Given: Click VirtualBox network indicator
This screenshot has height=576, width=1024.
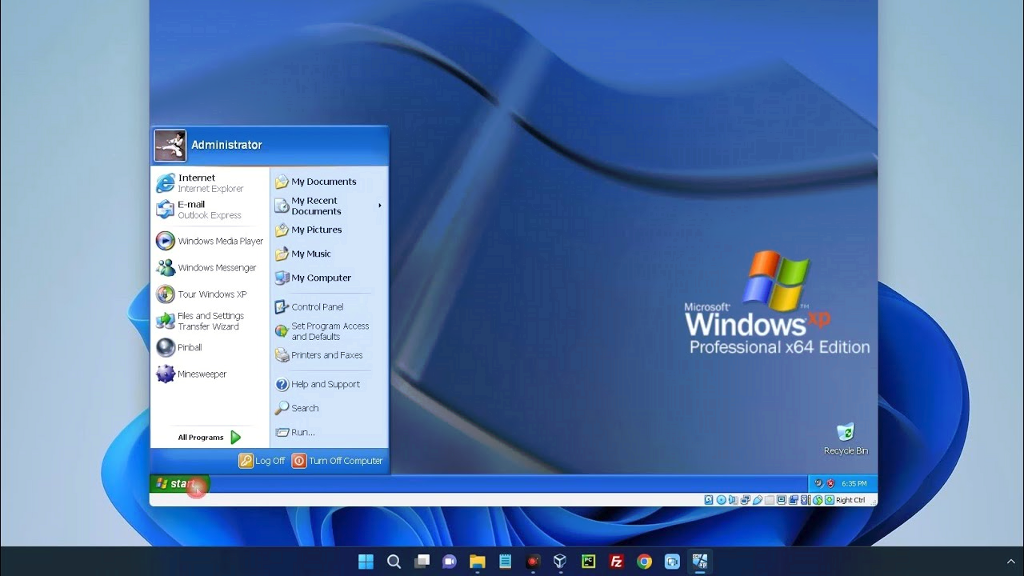Looking at the screenshot, I should point(745,500).
